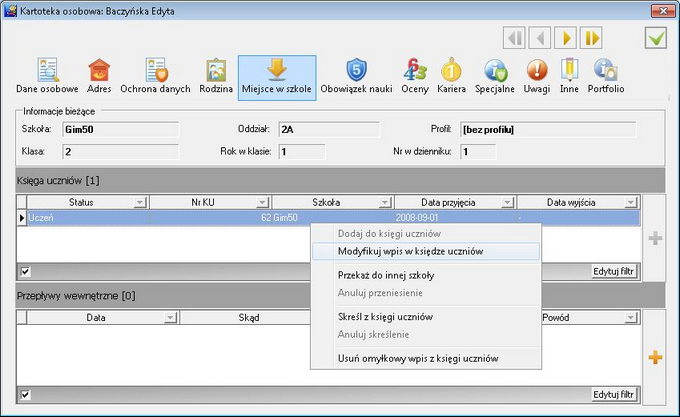
Task: Open the Data wyjścia column filter dropdown
Action: (630, 202)
